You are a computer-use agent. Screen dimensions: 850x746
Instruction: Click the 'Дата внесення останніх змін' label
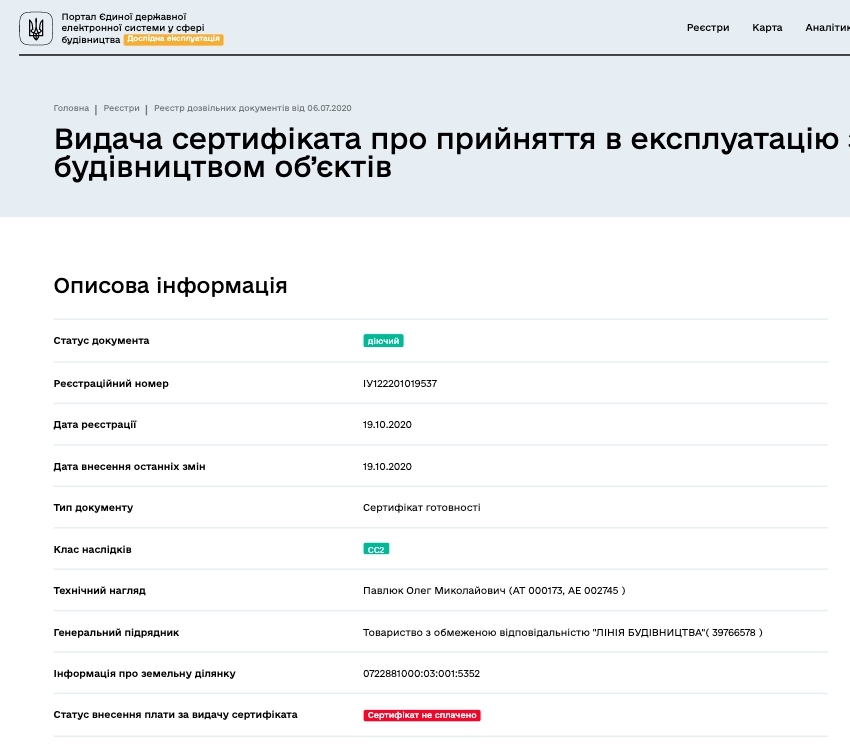129,466
